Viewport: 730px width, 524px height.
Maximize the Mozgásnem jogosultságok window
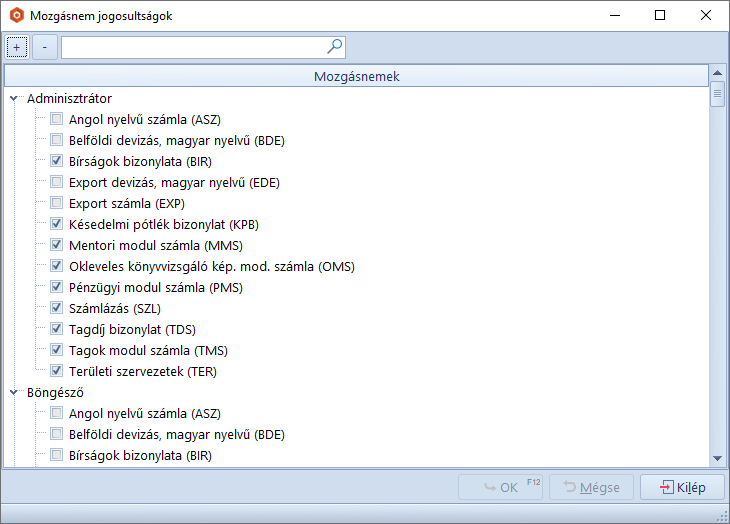coord(660,16)
